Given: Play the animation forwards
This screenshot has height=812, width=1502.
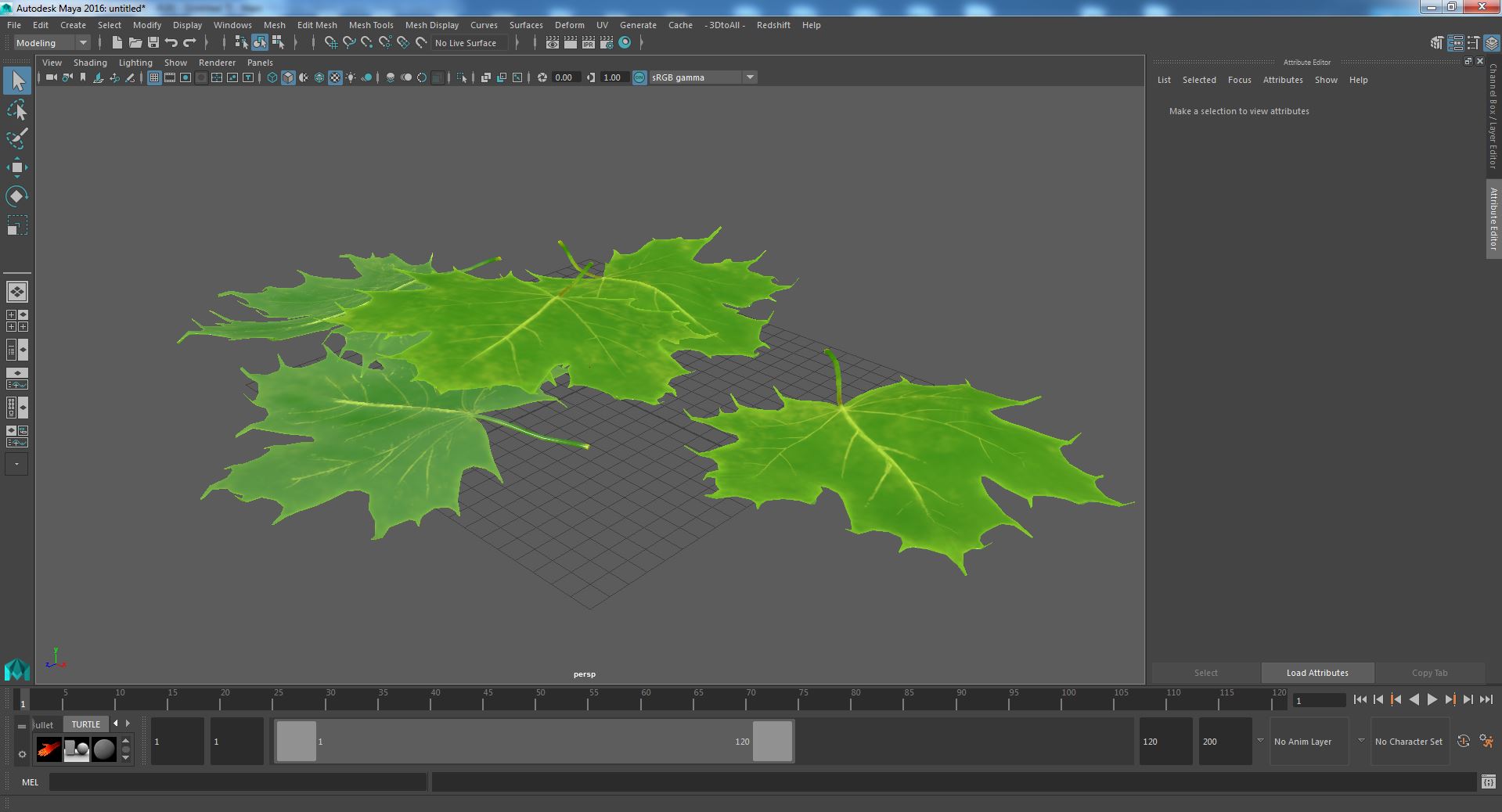Looking at the screenshot, I should pyautogui.click(x=1432, y=700).
